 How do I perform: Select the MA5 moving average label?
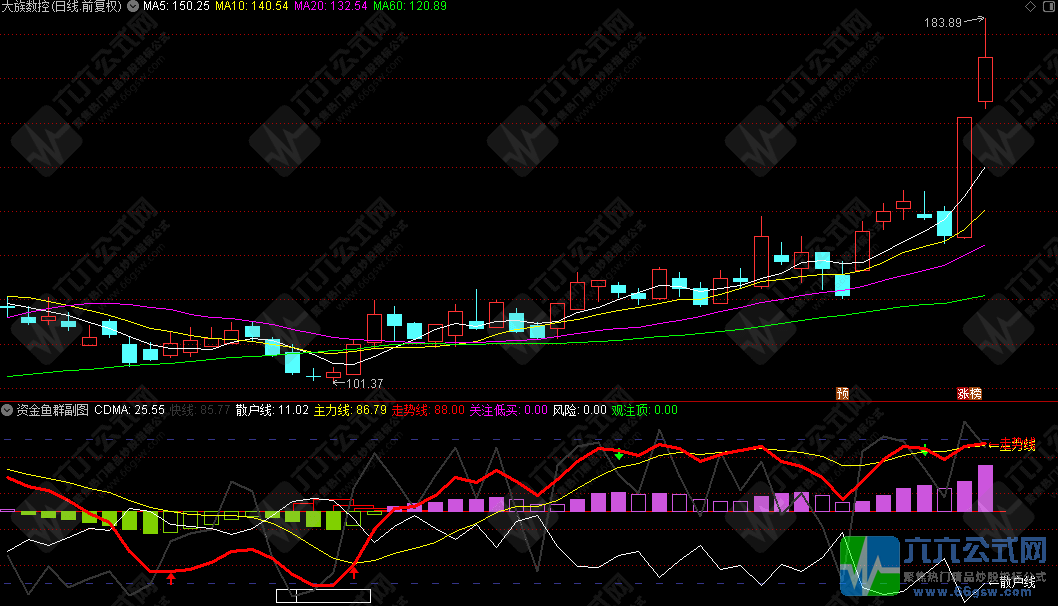[x=176, y=6]
